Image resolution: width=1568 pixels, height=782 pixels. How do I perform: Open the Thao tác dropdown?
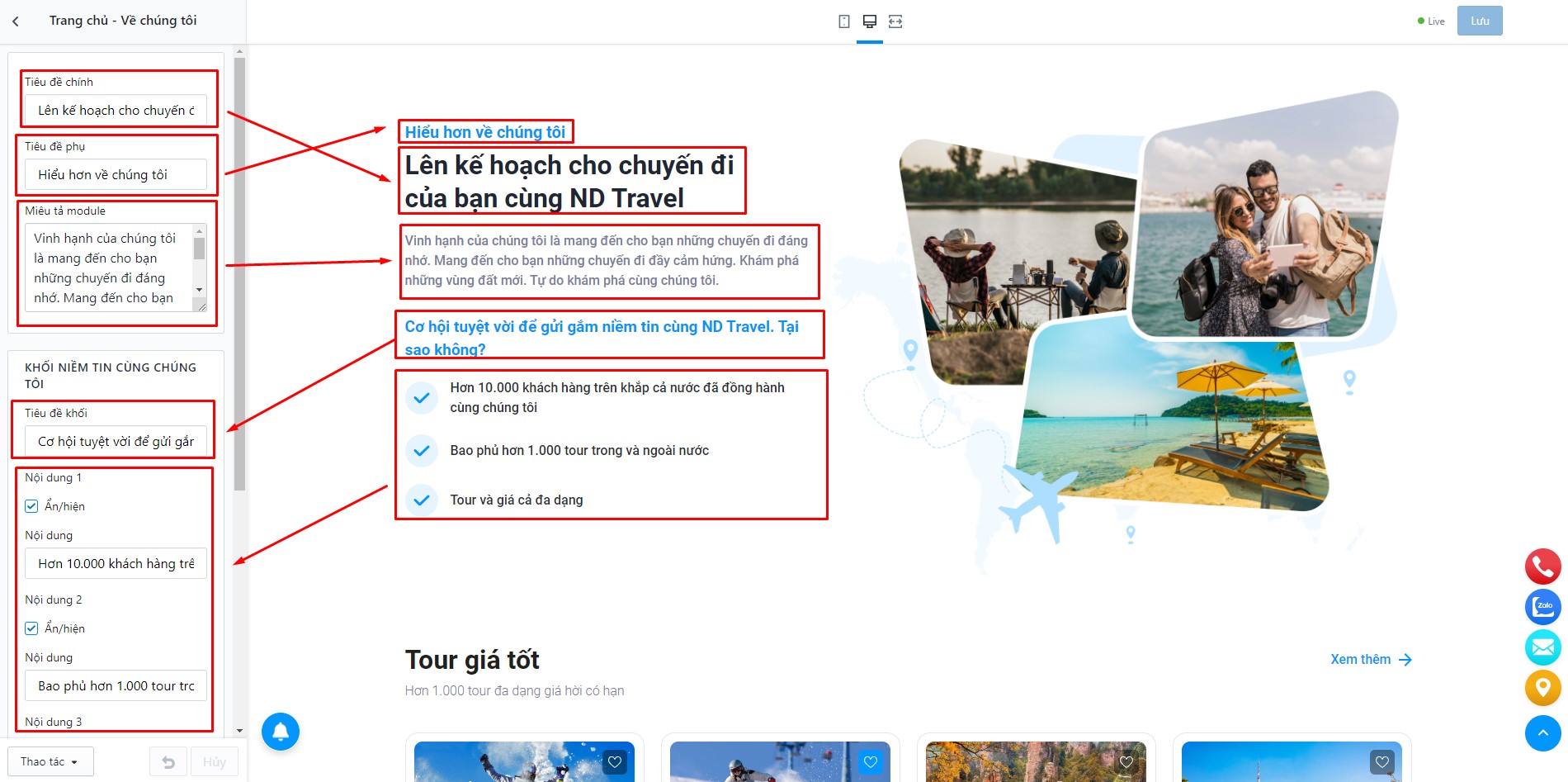point(50,762)
